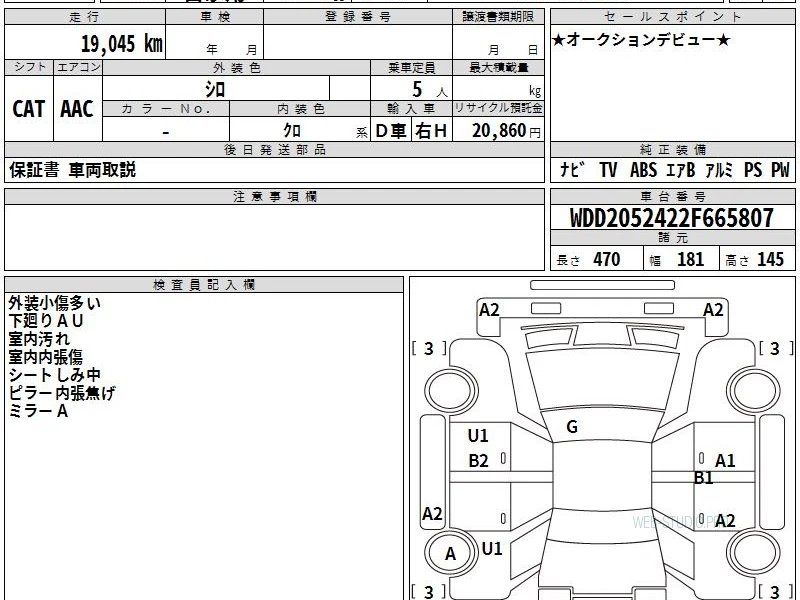This screenshot has height=600, width=800.
Task: Click the 後日発送部品 header
Action: pyautogui.click(x=274, y=149)
